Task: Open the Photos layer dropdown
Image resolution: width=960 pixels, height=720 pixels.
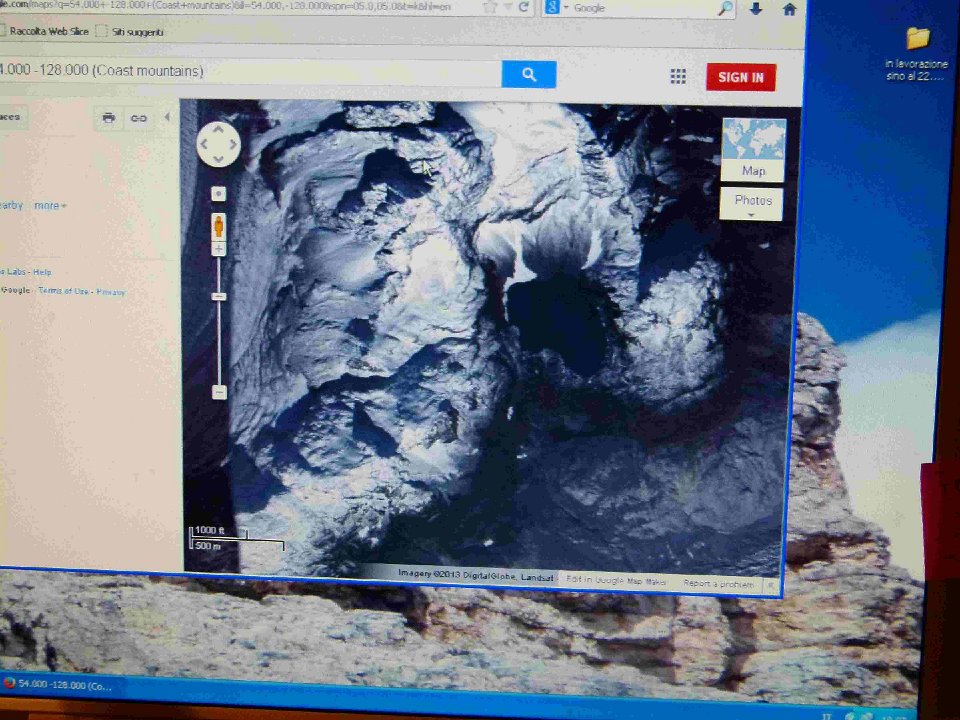Action: [x=751, y=204]
